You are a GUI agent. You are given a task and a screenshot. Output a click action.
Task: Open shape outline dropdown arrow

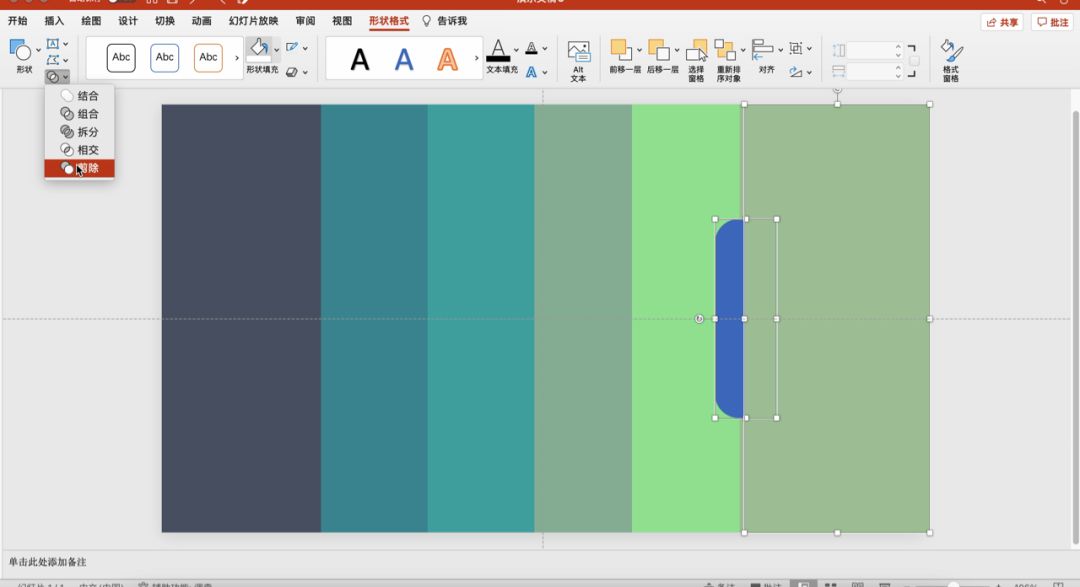(305, 48)
